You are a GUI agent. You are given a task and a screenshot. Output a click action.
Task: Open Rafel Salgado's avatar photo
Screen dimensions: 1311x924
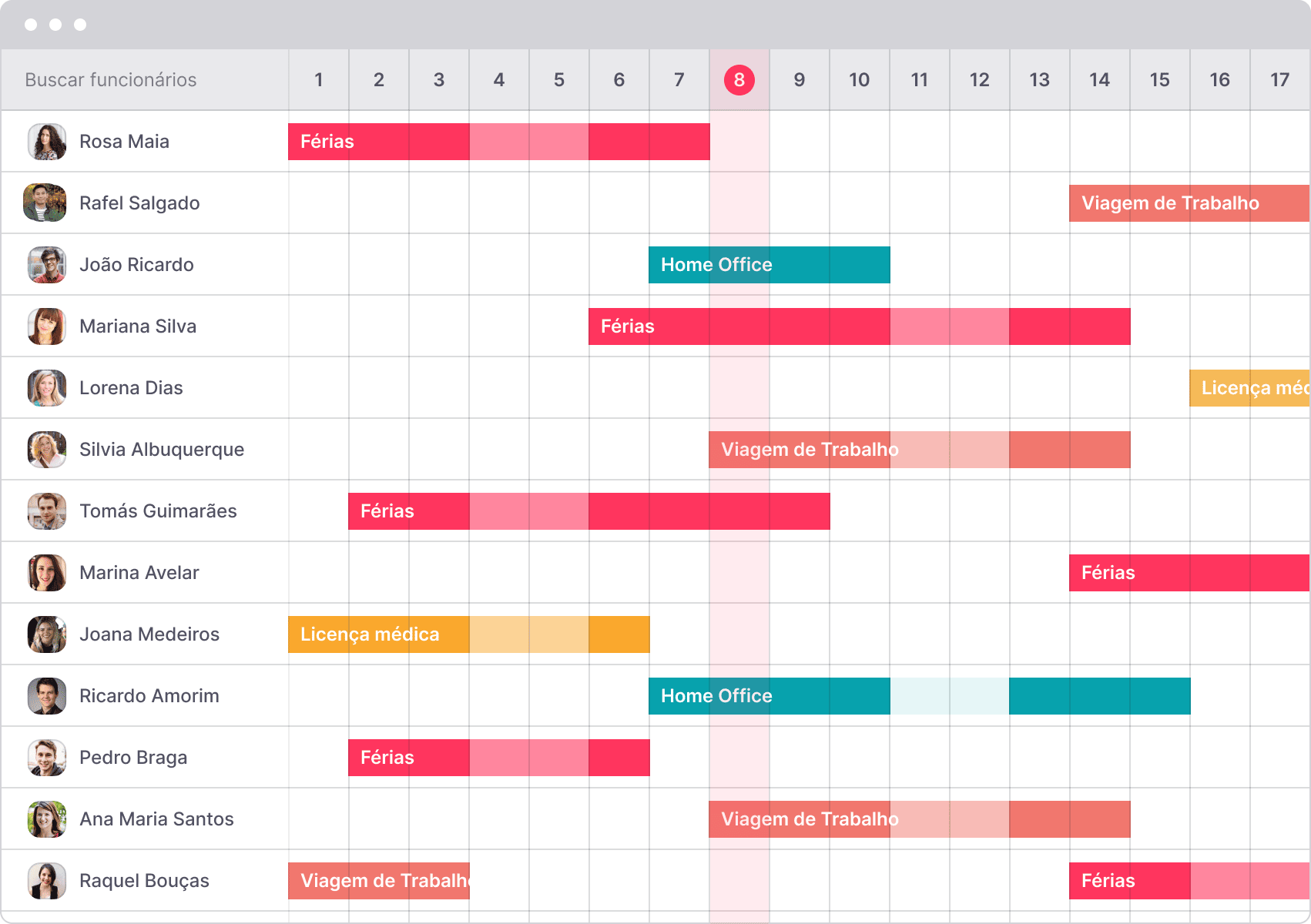coord(45,203)
